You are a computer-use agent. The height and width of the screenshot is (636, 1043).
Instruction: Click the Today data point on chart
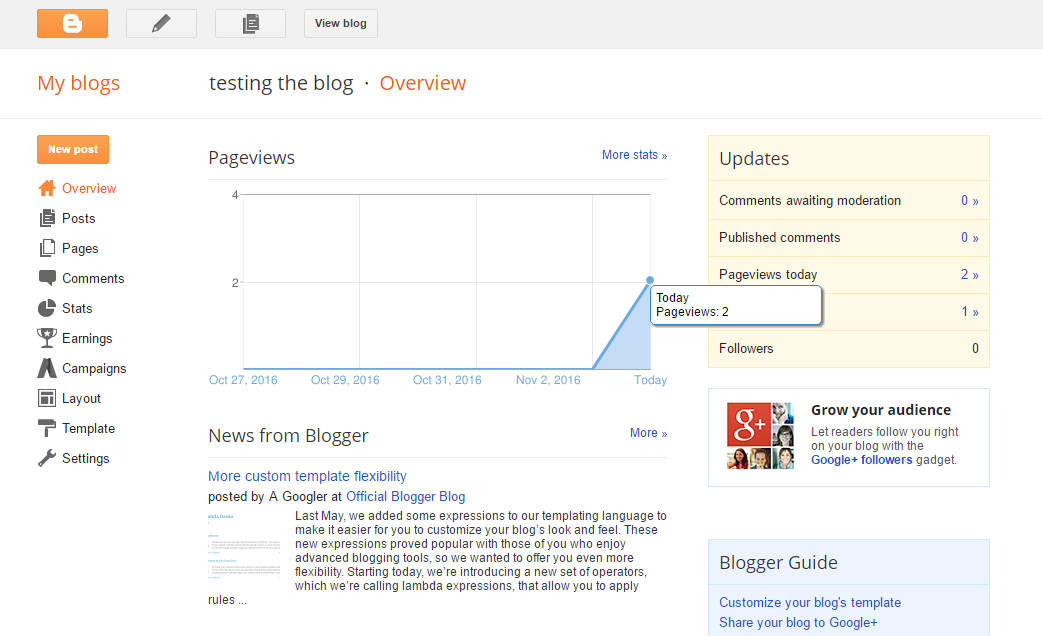click(x=650, y=280)
